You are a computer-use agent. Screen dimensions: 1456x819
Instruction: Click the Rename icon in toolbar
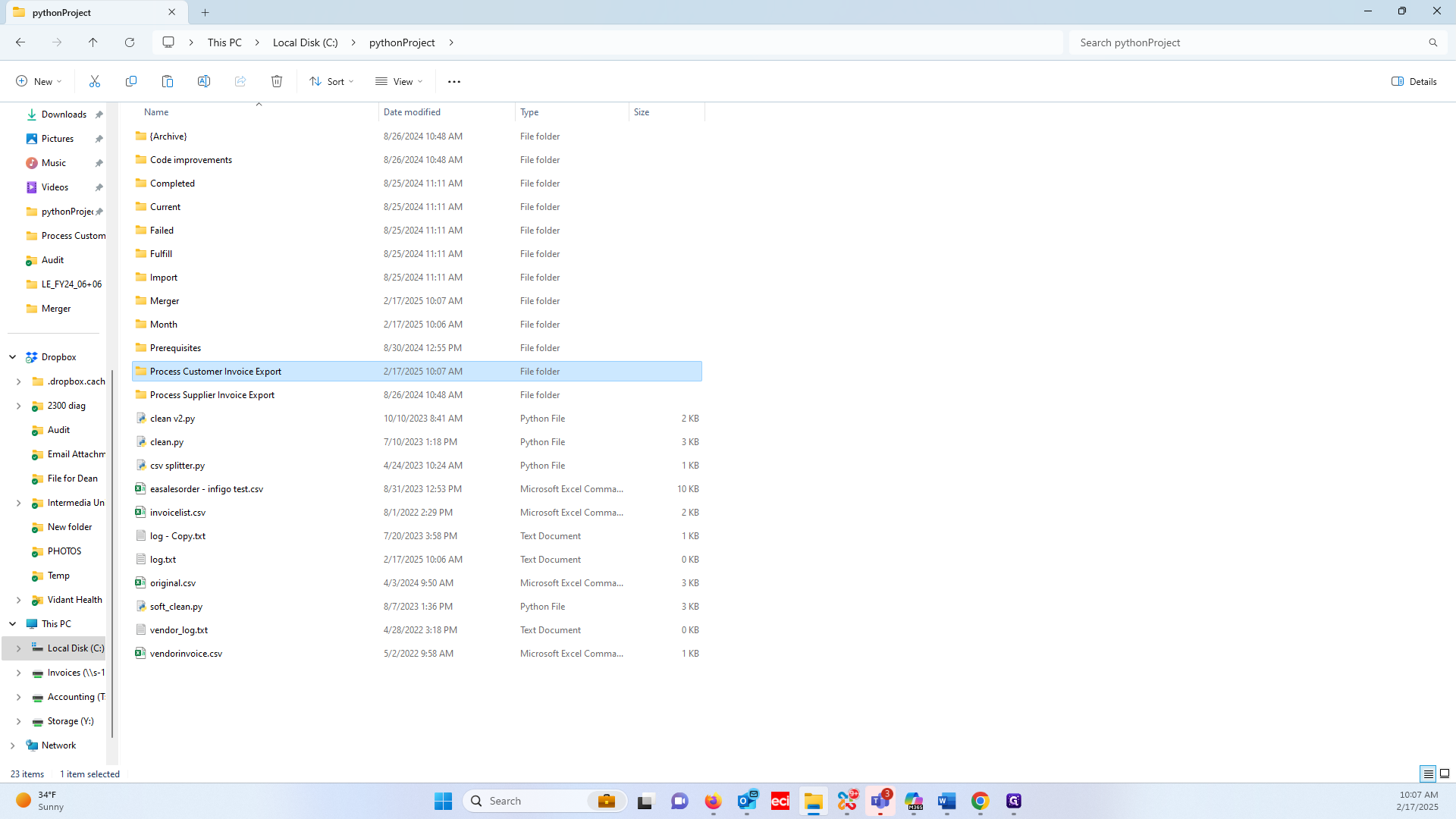pyautogui.click(x=204, y=81)
